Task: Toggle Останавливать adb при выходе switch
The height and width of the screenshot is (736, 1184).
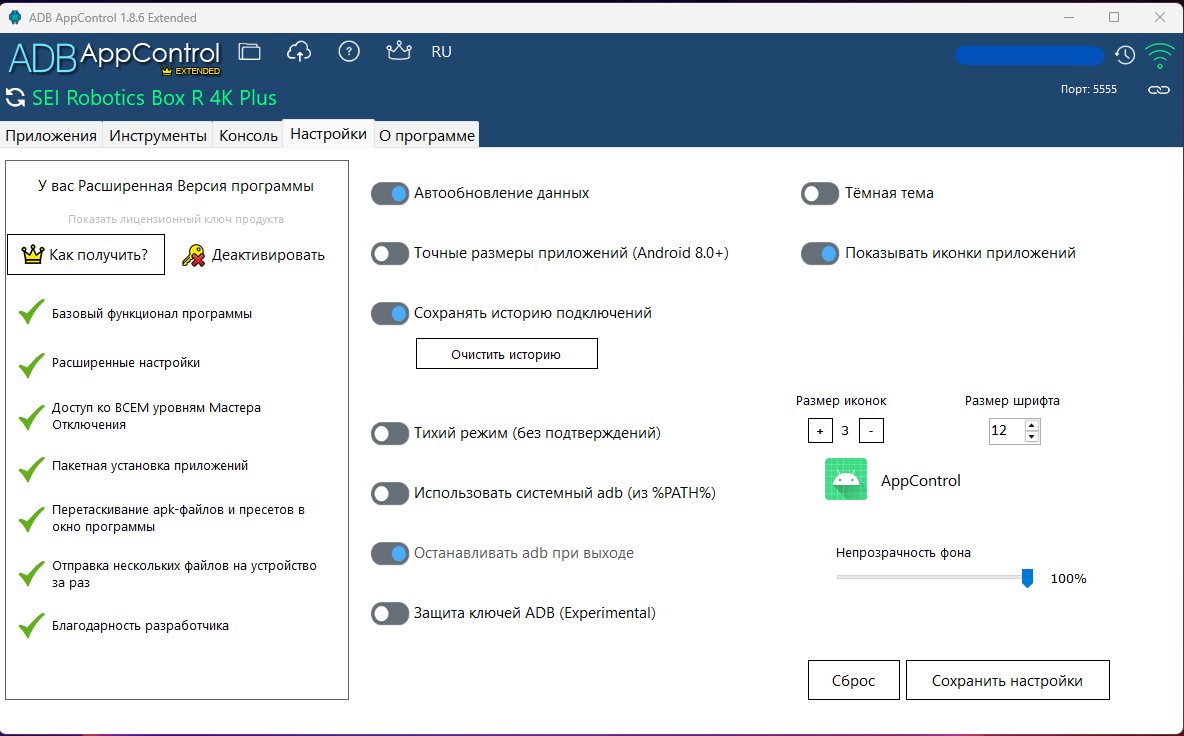Action: pos(390,553)
